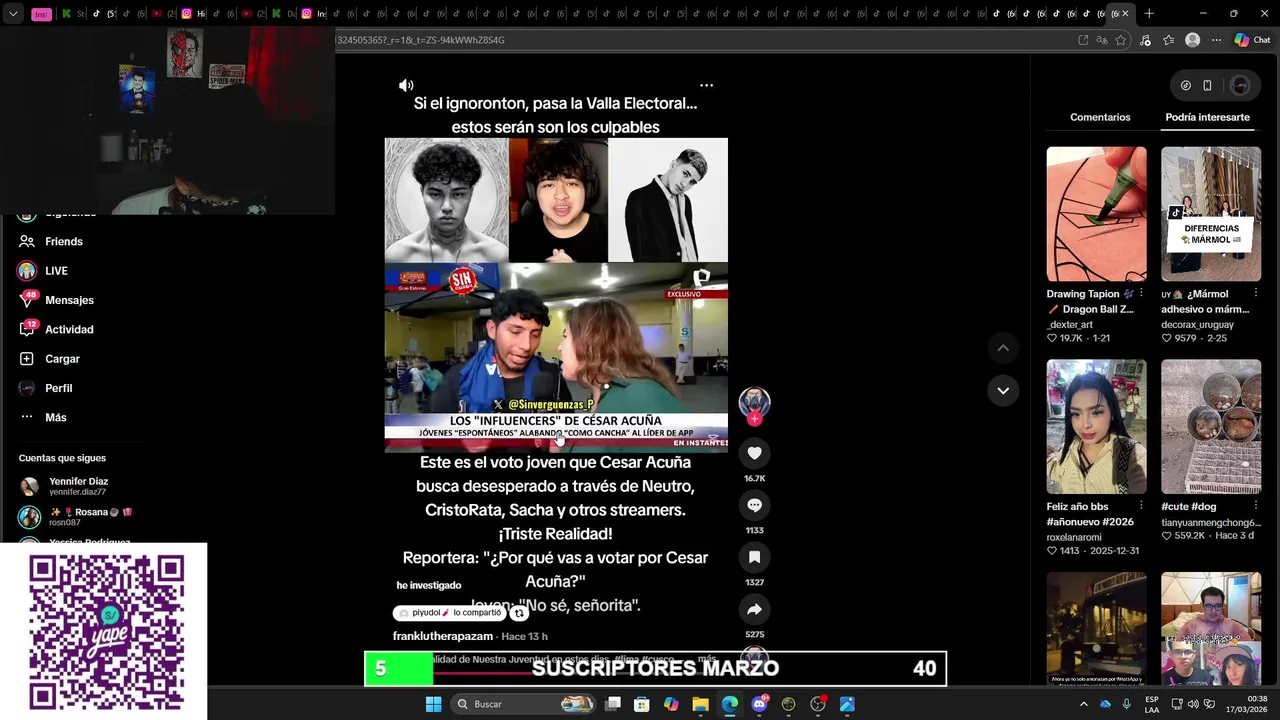Screen dimensions: 1280x720
Task: Add page to favorites star
Action: tap(1121, 40)
